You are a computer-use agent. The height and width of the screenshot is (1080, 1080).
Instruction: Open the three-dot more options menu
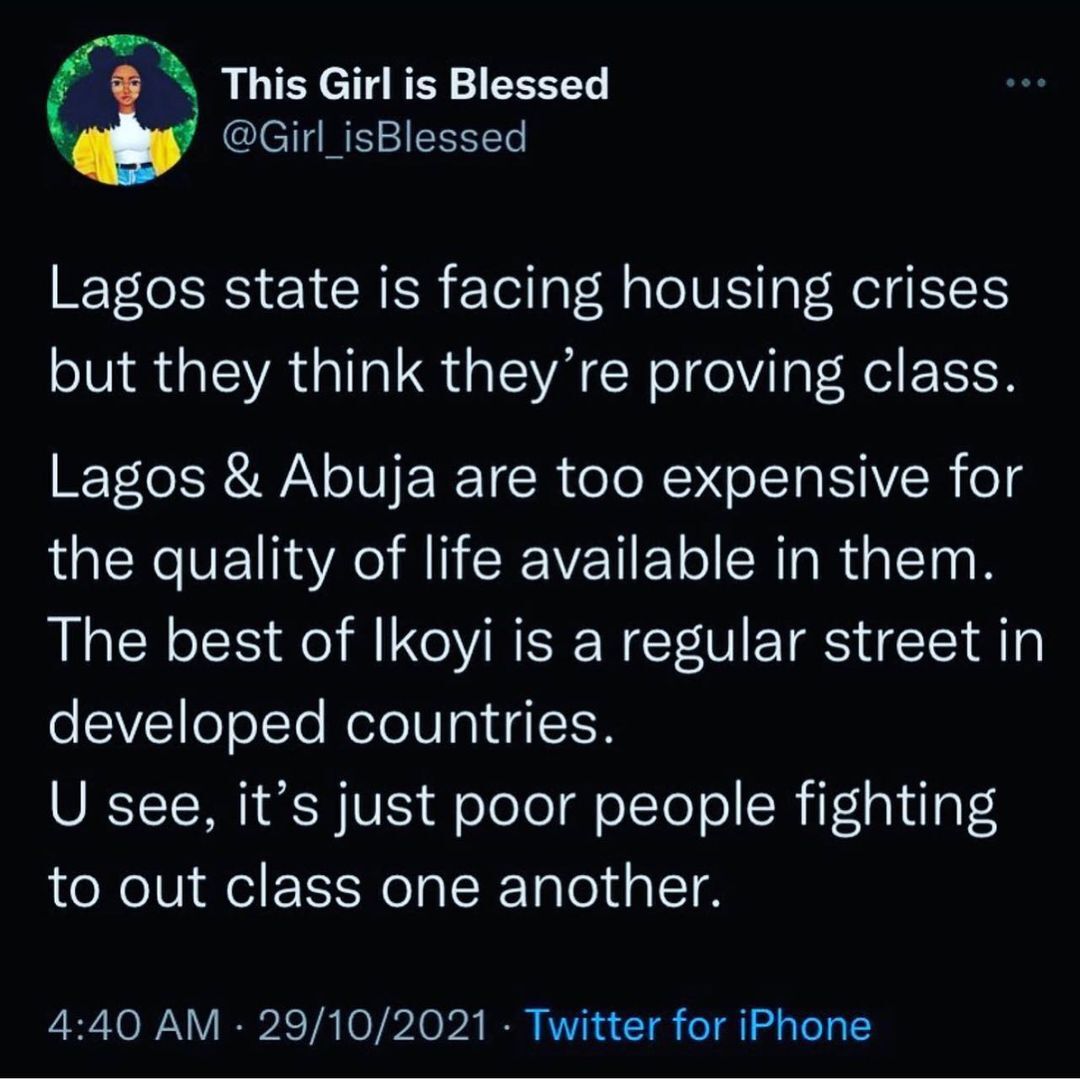point(1026,83)
